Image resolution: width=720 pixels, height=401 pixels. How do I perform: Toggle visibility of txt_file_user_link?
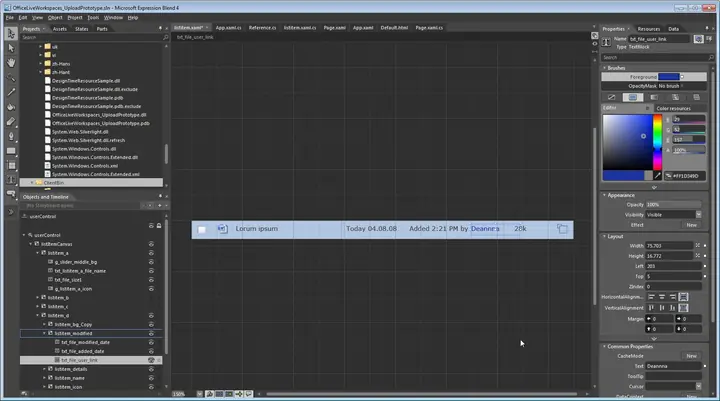(151, 360)
